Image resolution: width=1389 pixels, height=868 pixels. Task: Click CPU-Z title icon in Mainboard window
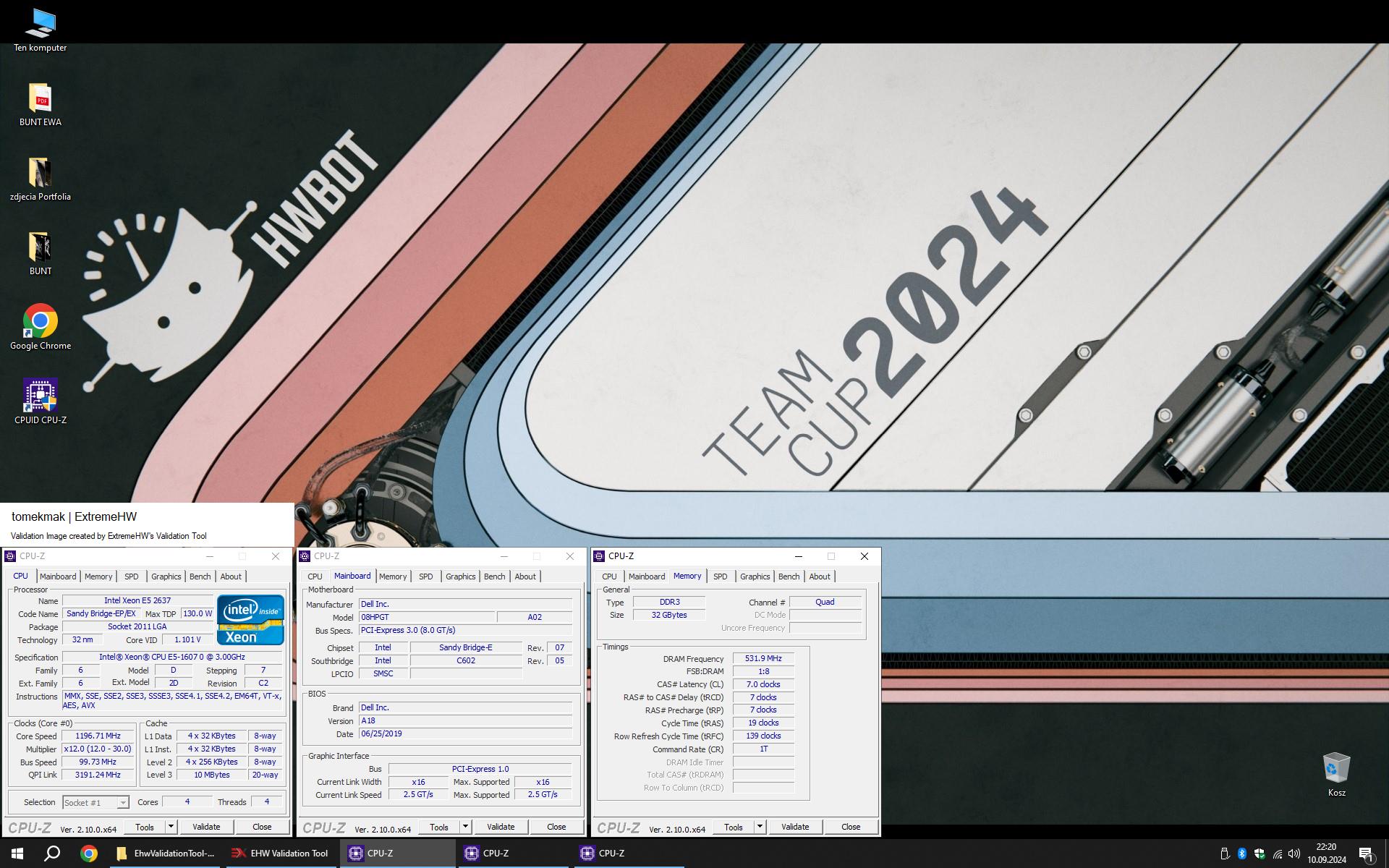[305, 556]
